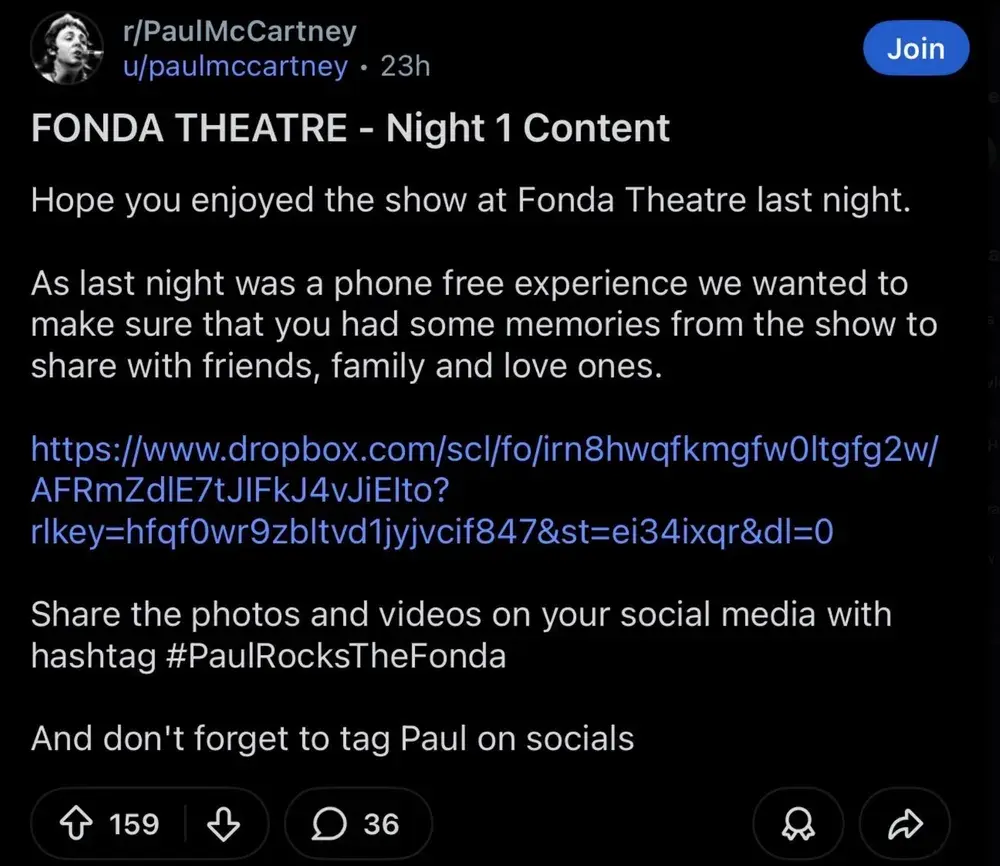
Task: Click the 159 upvote count
Action: (134, 823)
